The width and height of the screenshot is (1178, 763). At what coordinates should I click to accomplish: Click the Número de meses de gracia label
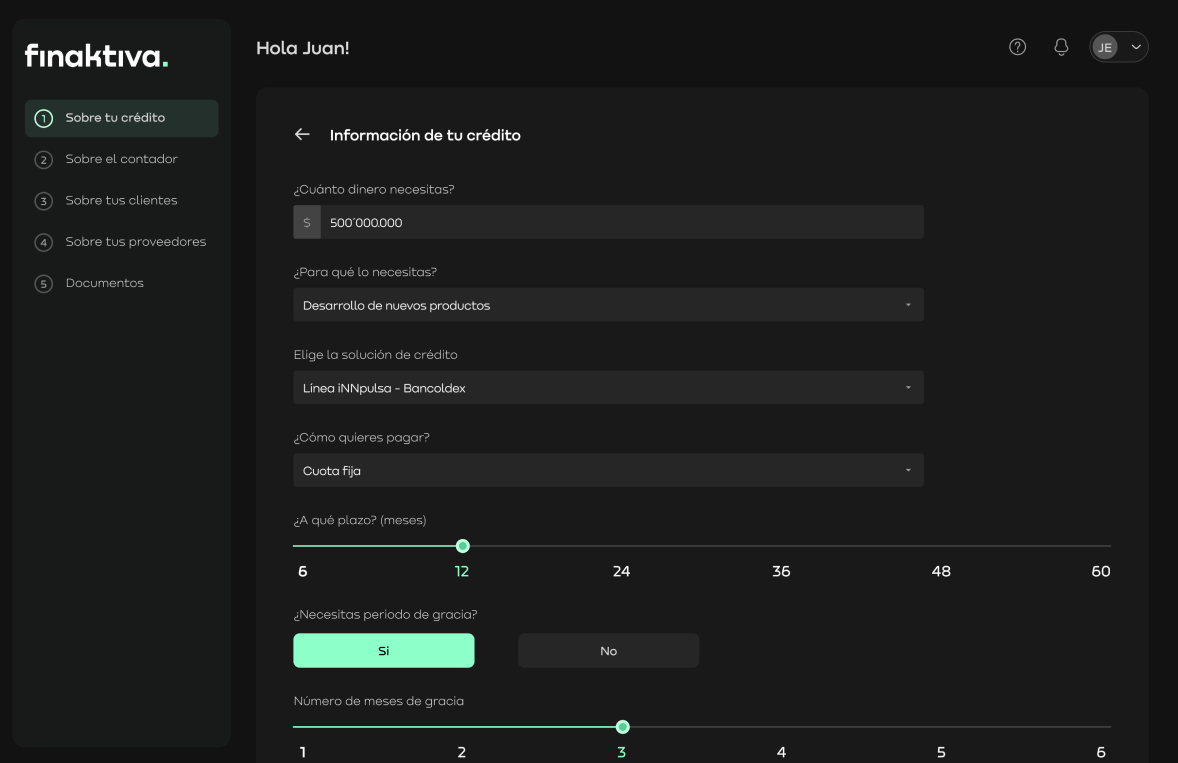[x=379, y=701]
